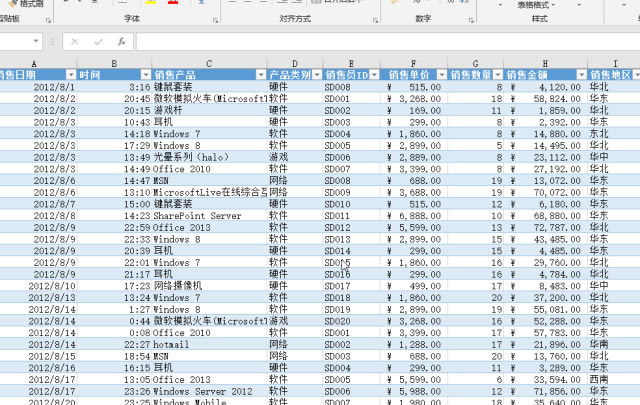Select column H by its header
This screenshot has height=405, width=640.
[544, 63]
